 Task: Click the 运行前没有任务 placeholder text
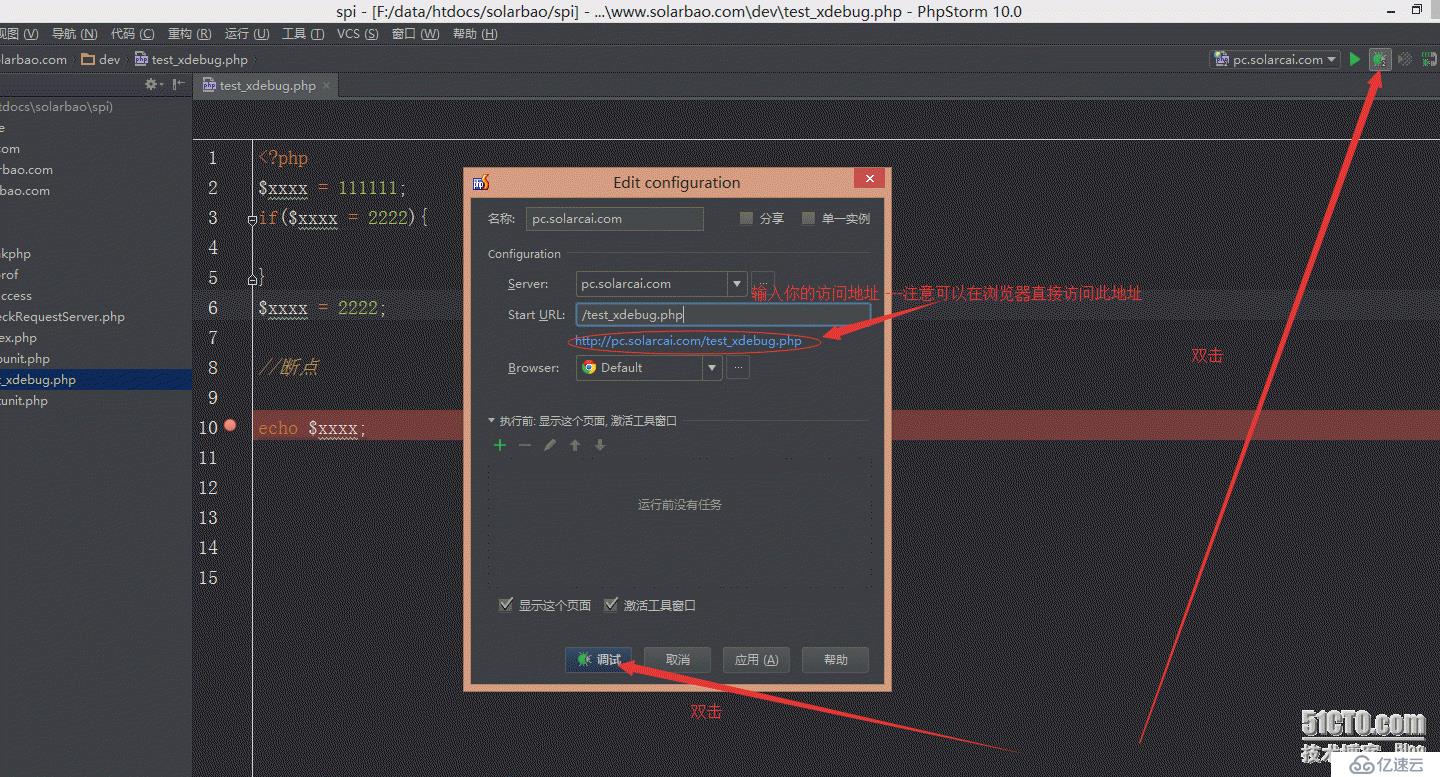(680, 505)
